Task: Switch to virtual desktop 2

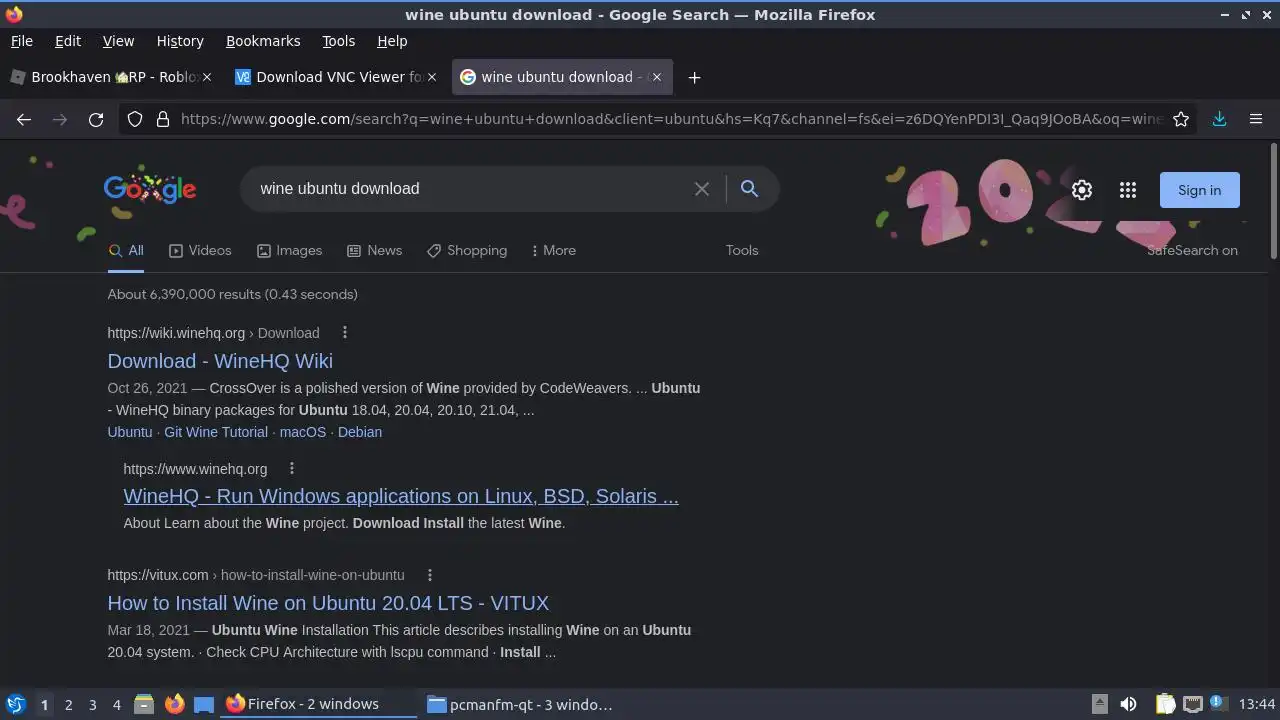Action: pyautogui.click(x=68, y=704)
